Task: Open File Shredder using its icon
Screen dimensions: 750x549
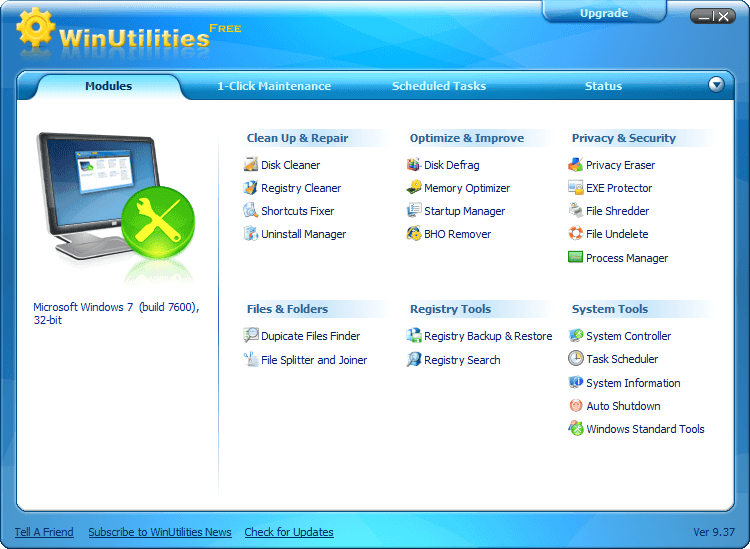Action: (x=576, y=211)
